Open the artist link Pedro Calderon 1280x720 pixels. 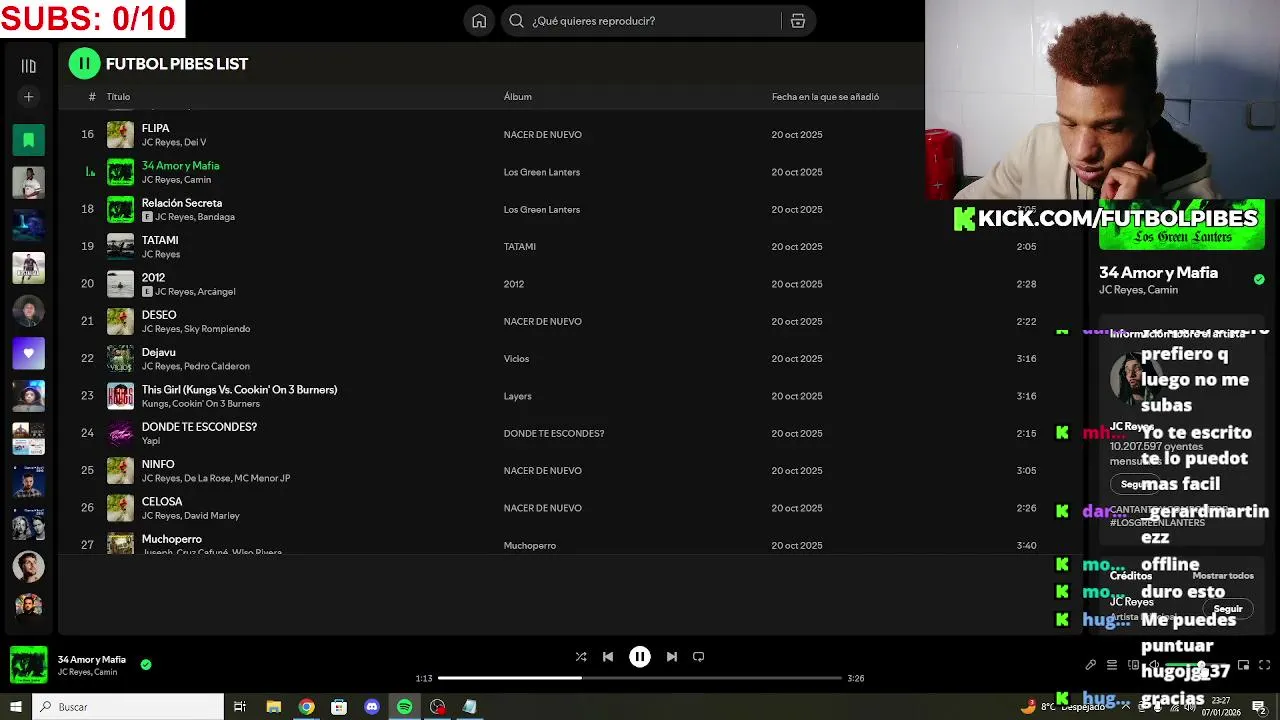[217, 366]
